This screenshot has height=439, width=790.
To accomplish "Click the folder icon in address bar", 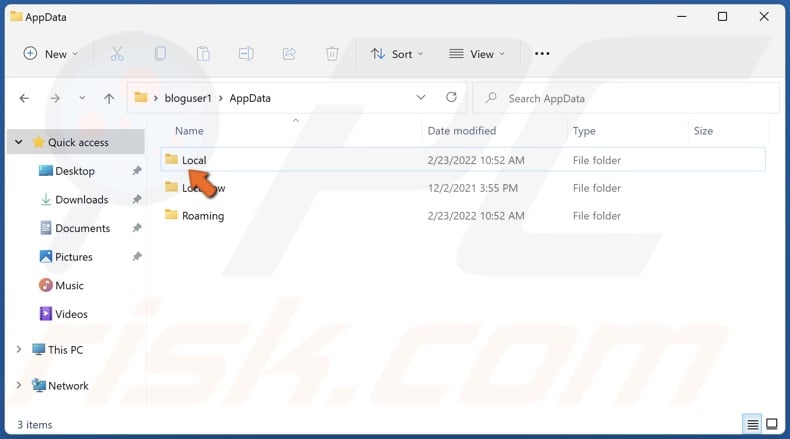I will 141,97.
